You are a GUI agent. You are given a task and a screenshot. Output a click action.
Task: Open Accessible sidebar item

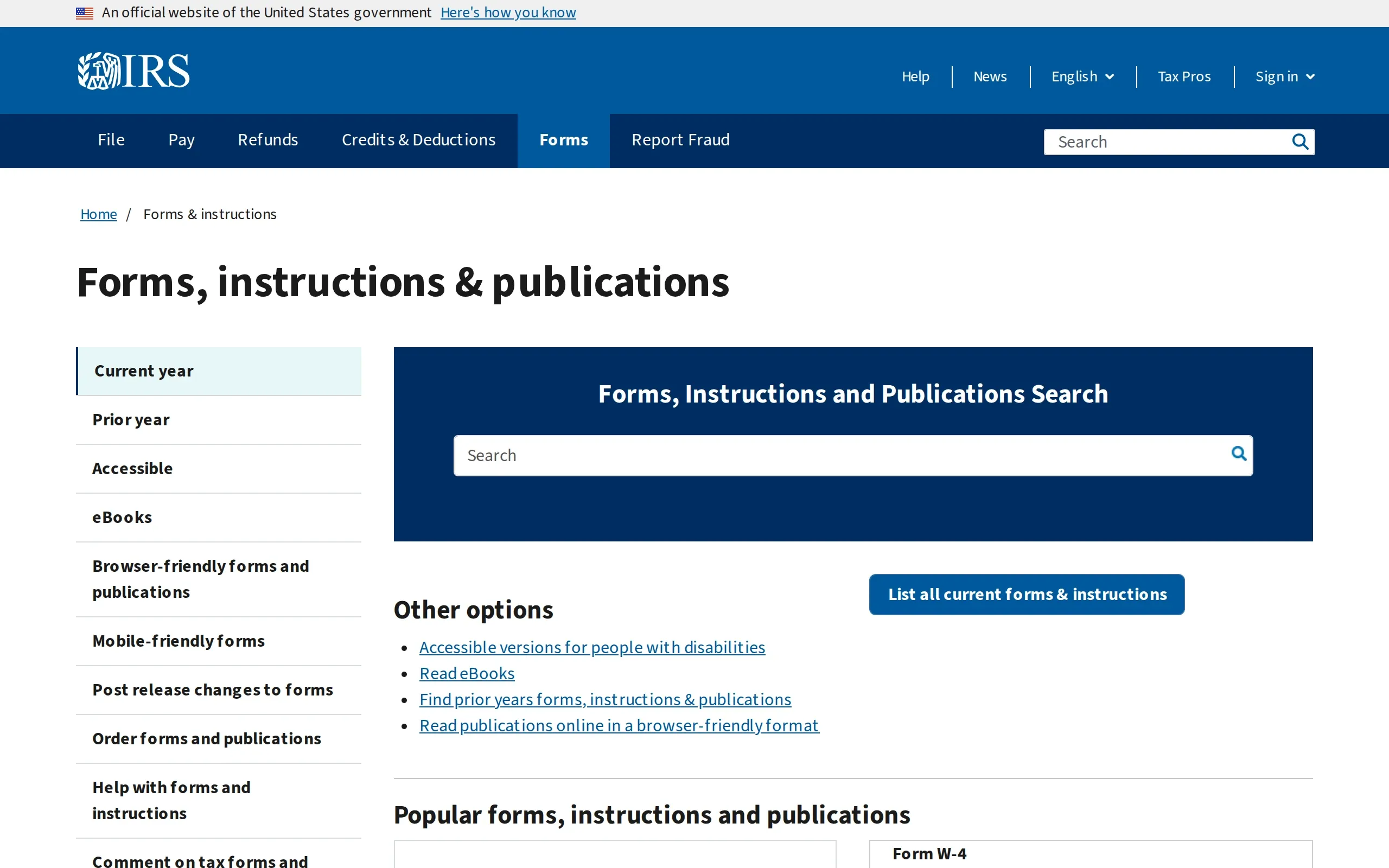point(219,468)
